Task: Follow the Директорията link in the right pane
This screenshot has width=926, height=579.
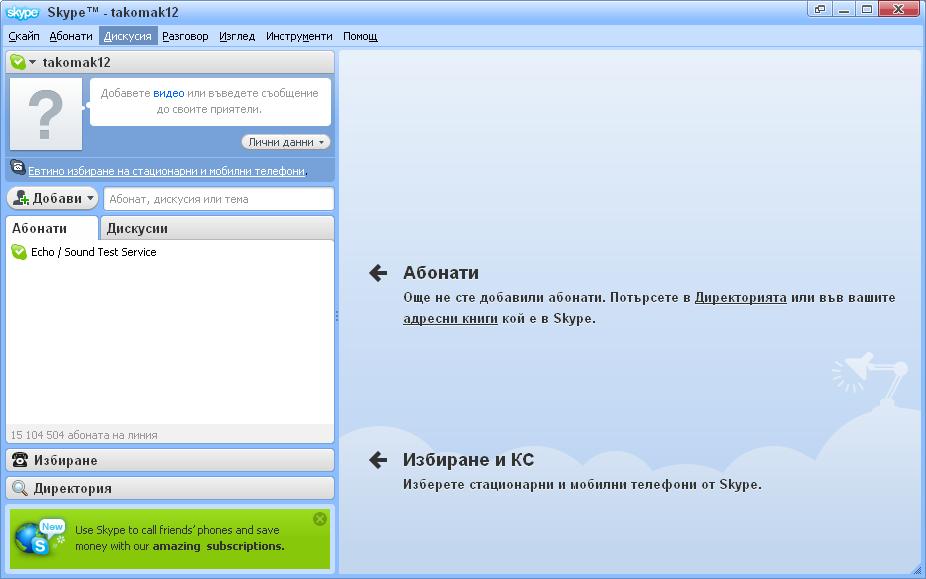Action: point(741,297)
